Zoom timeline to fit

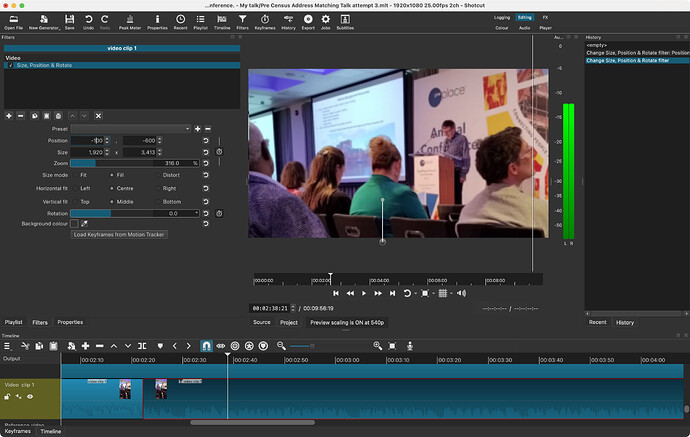click(x=392, y=346)
